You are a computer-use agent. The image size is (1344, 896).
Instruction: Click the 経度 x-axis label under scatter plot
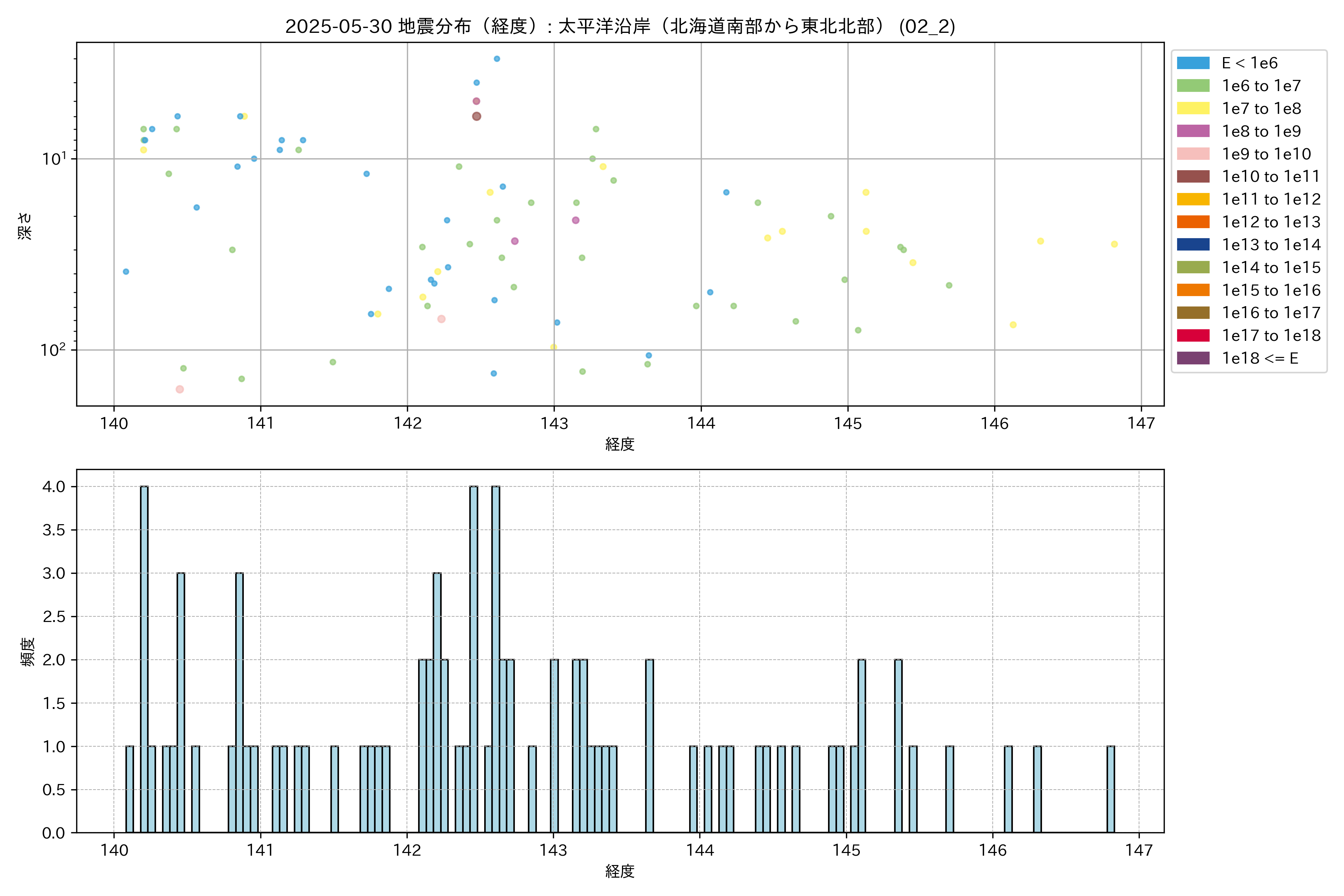coord(620,444)
